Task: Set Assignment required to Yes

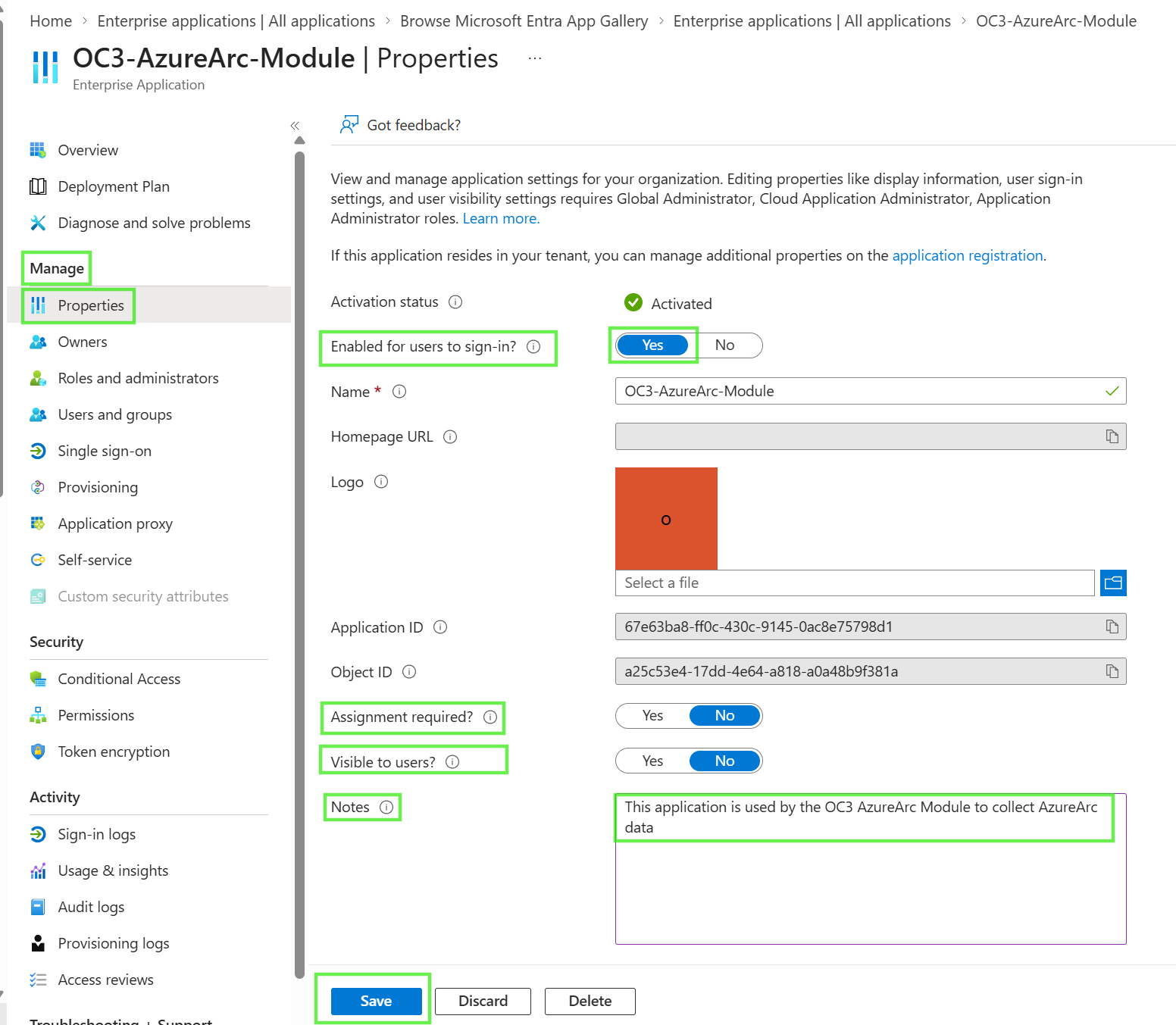Action: (652, 716)
